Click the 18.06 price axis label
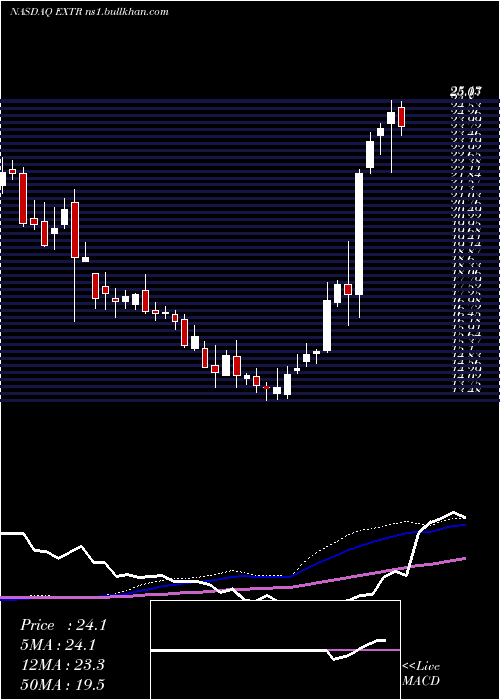The image size is (500, 700). click(x=467, y=271)
